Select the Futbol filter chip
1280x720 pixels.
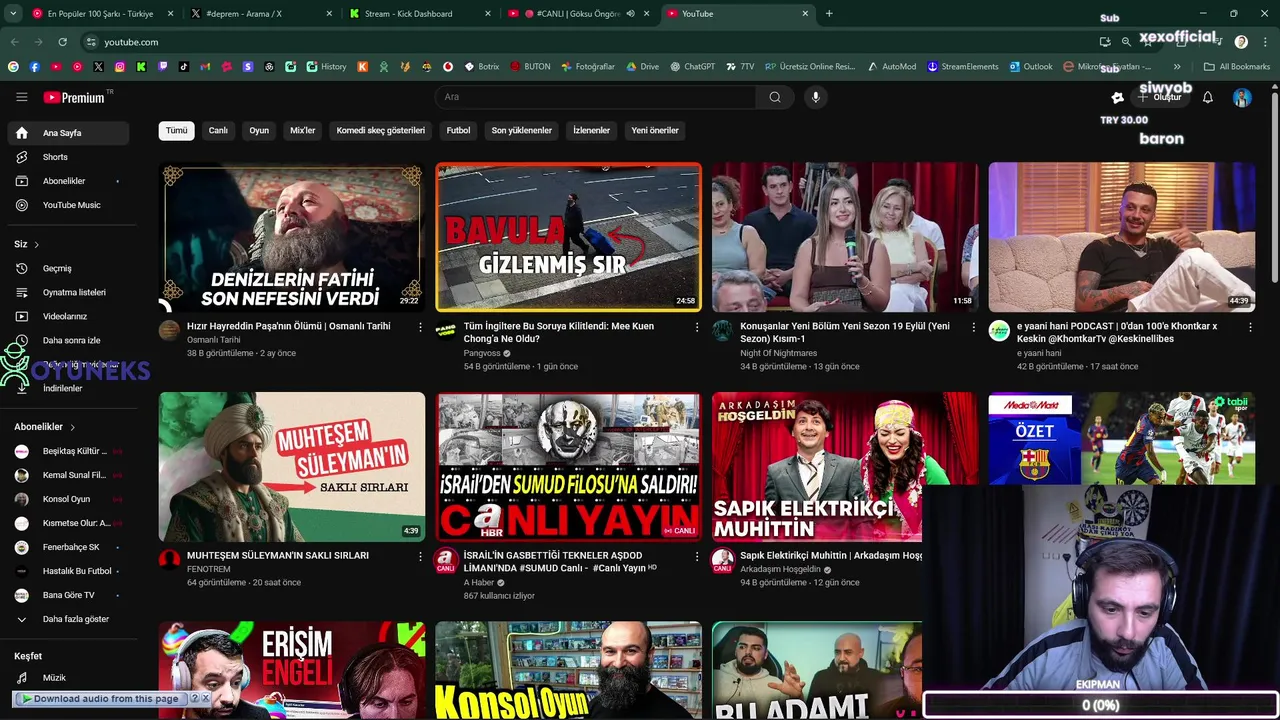coord(458,130)
